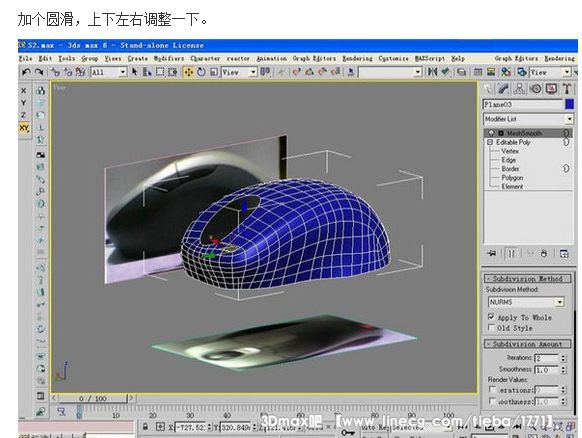Open the Edit menu
The height and width of the screenshot is (438, 582).
point(45,58)
